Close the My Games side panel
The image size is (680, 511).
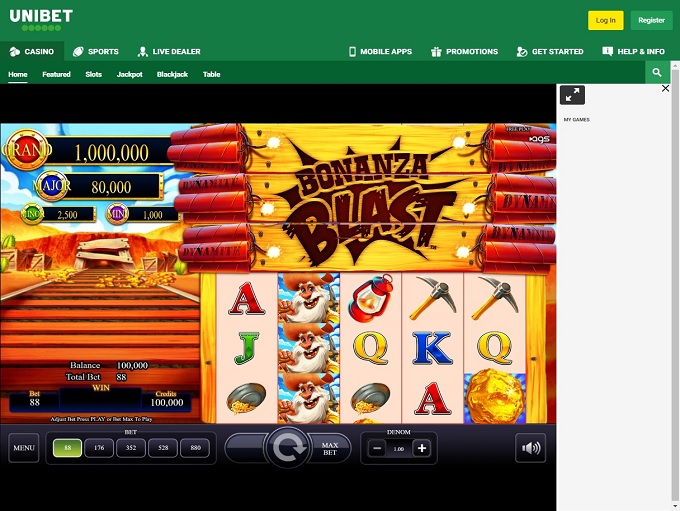[666, 89]
